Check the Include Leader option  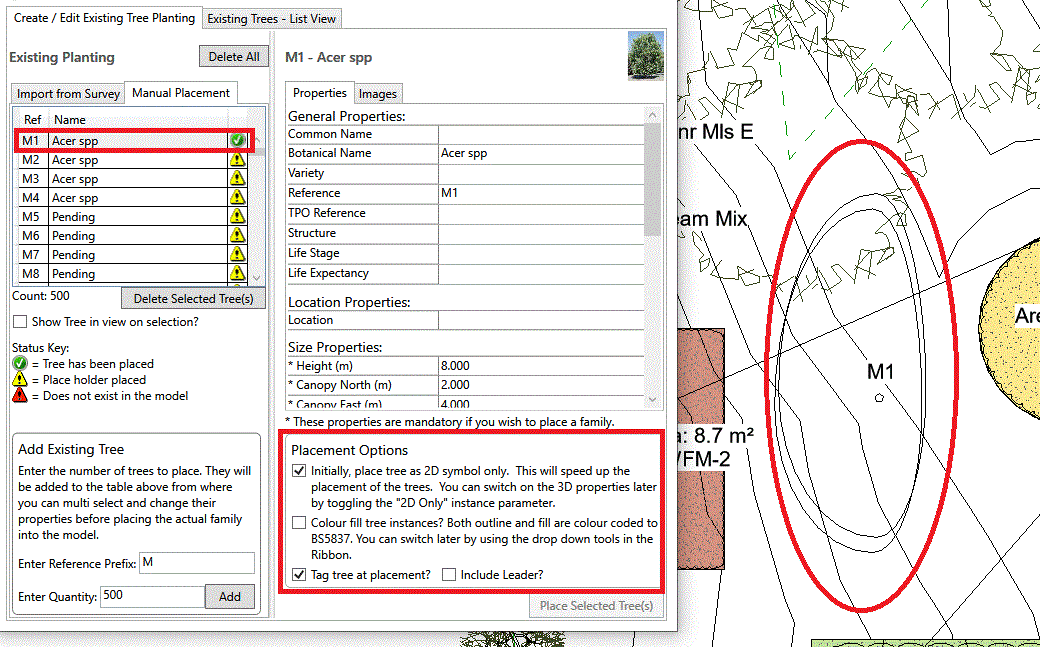pos(449,575)
